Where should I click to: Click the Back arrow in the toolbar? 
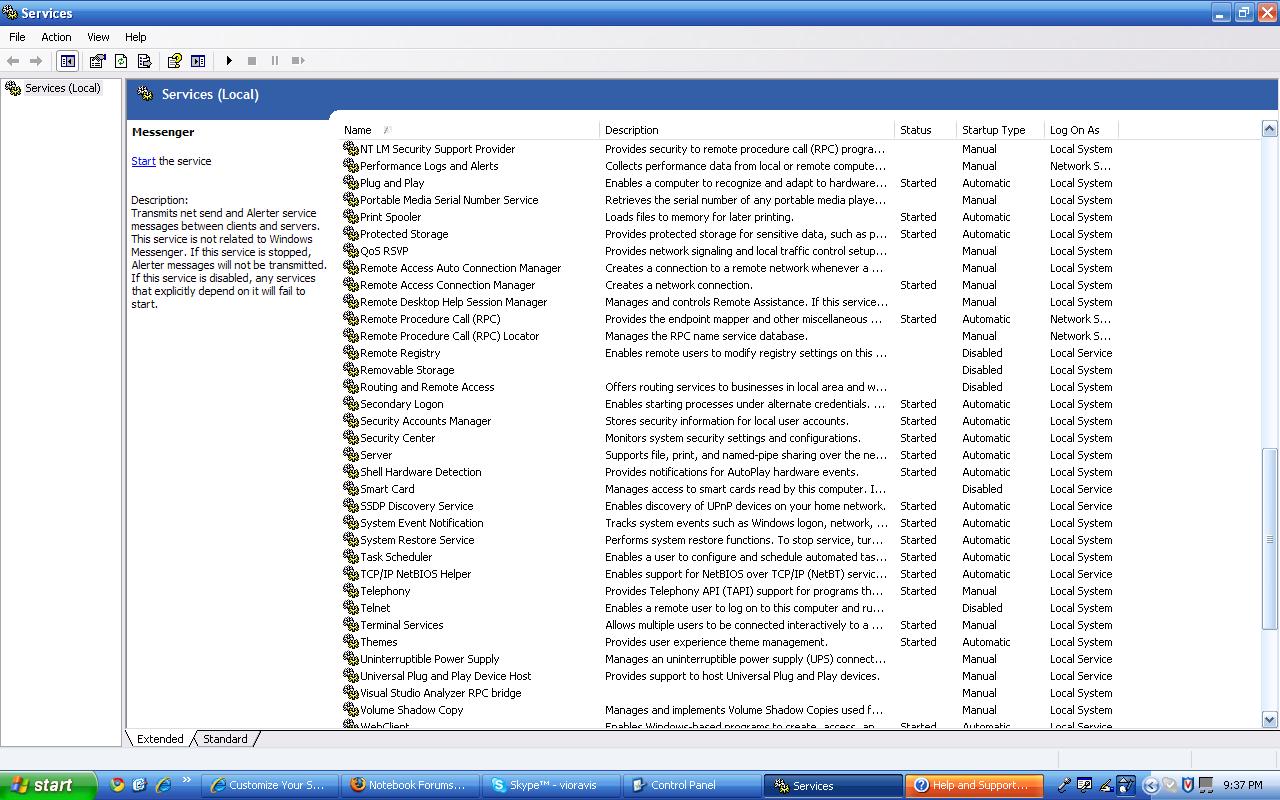point(13,61)
